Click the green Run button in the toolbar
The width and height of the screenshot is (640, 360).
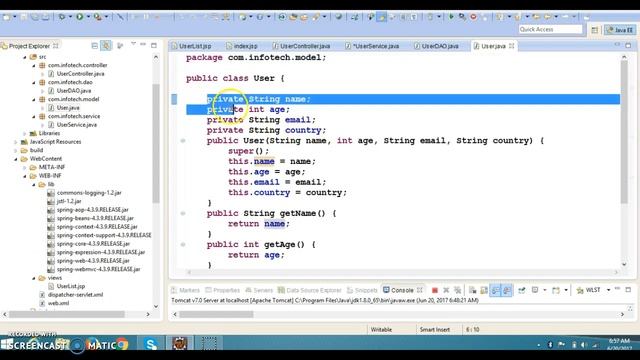[x=80, y=17]
